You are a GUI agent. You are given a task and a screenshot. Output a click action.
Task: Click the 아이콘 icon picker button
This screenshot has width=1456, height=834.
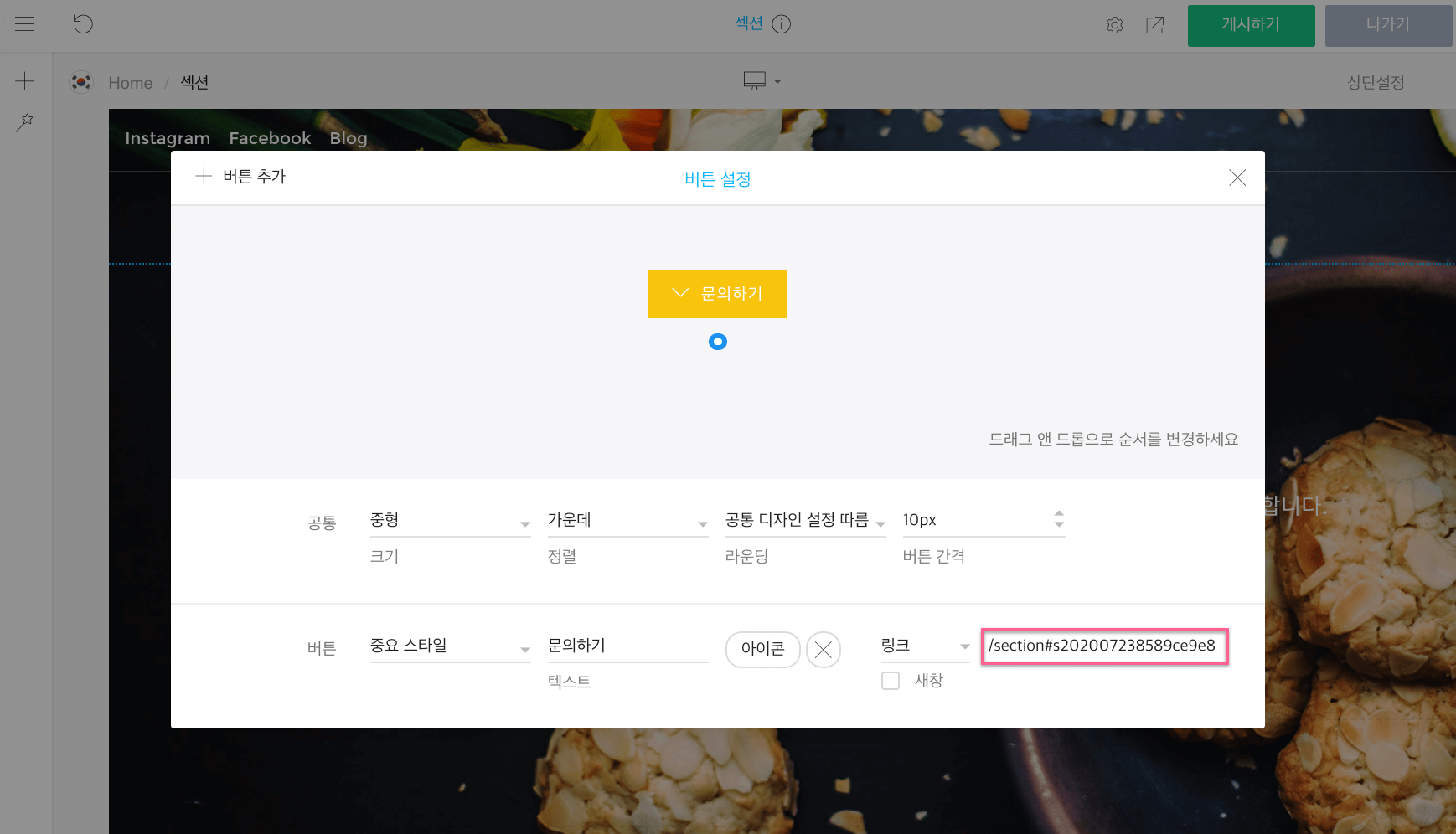763,649
